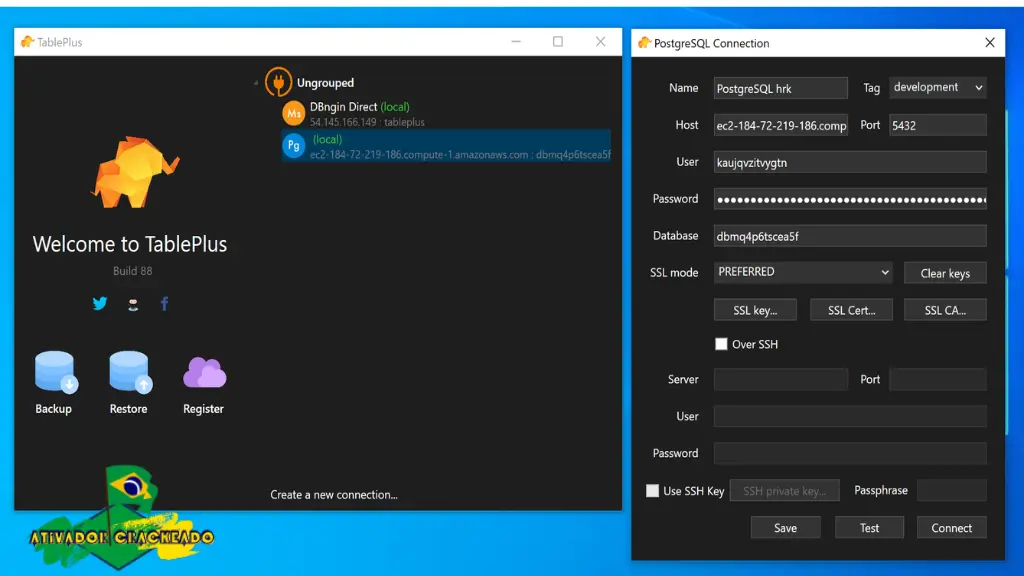This screenshot has width=1024, height=576.
Task: Click the Build 88 version text
Action: pyautogui.click(x=133, y=271)
